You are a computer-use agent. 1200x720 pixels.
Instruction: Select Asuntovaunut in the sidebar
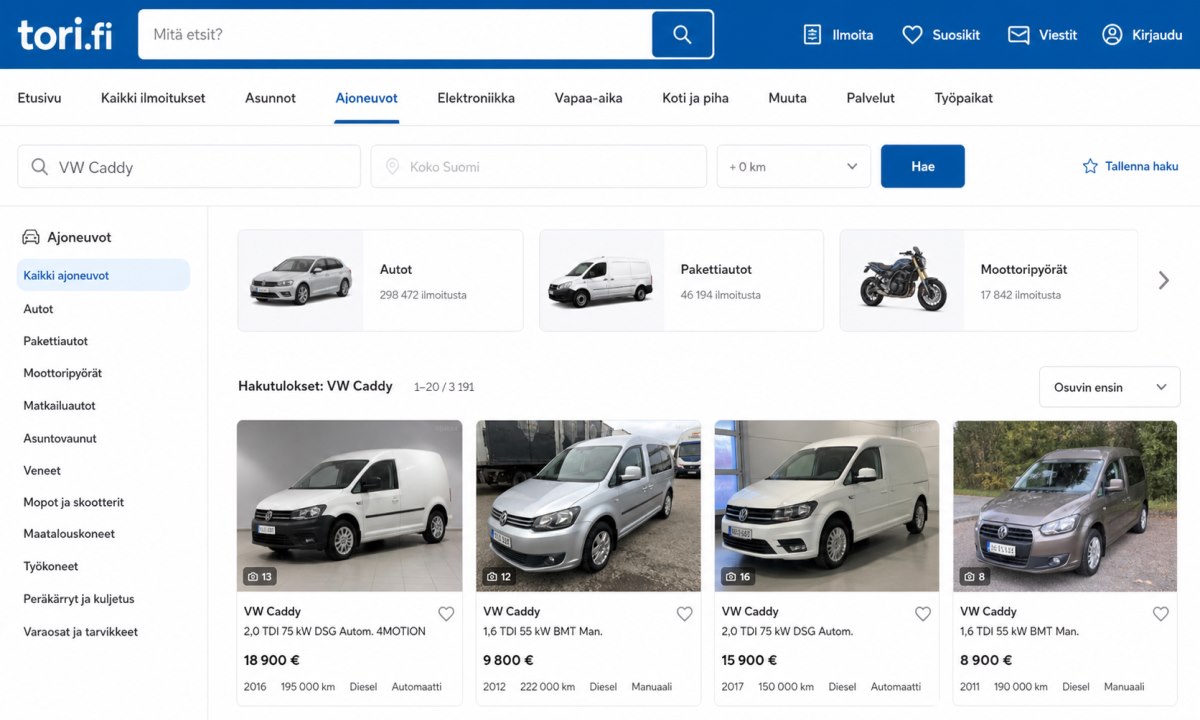pos(60,438)
